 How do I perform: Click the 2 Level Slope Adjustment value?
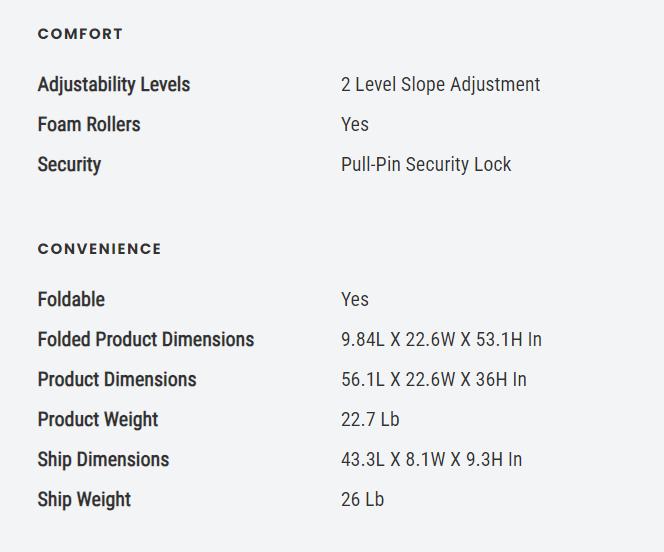(440, 85)
